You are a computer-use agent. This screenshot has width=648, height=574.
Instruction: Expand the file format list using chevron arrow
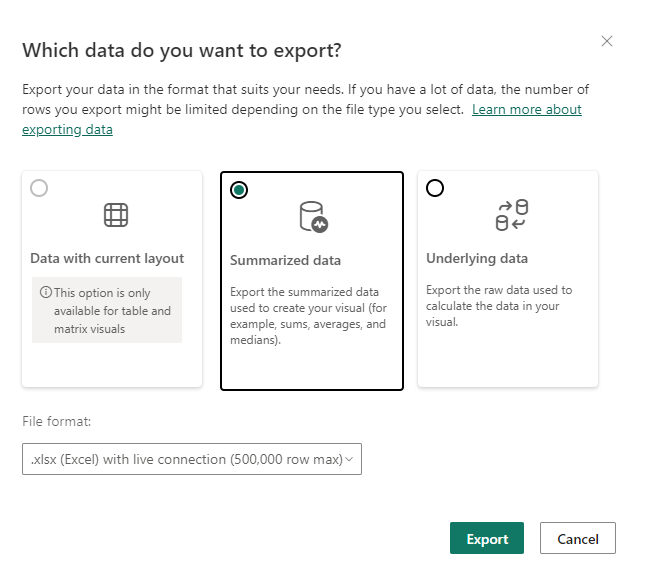click(349, 459)
